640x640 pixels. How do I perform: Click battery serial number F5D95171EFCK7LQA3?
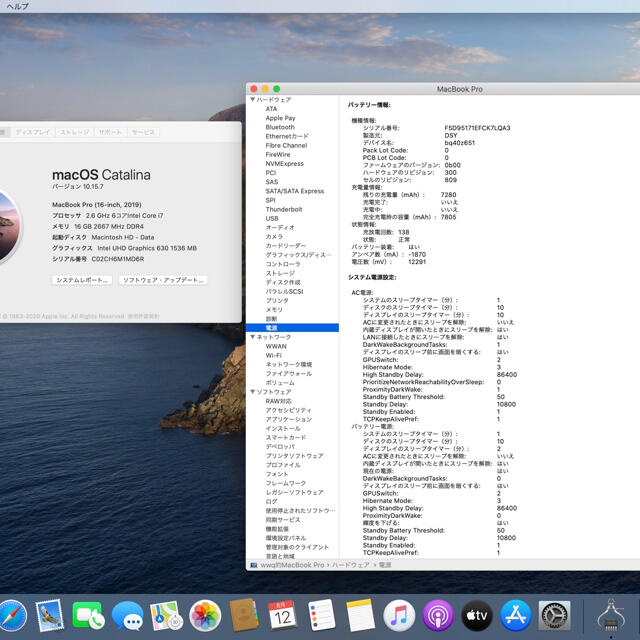pos(477,128)
